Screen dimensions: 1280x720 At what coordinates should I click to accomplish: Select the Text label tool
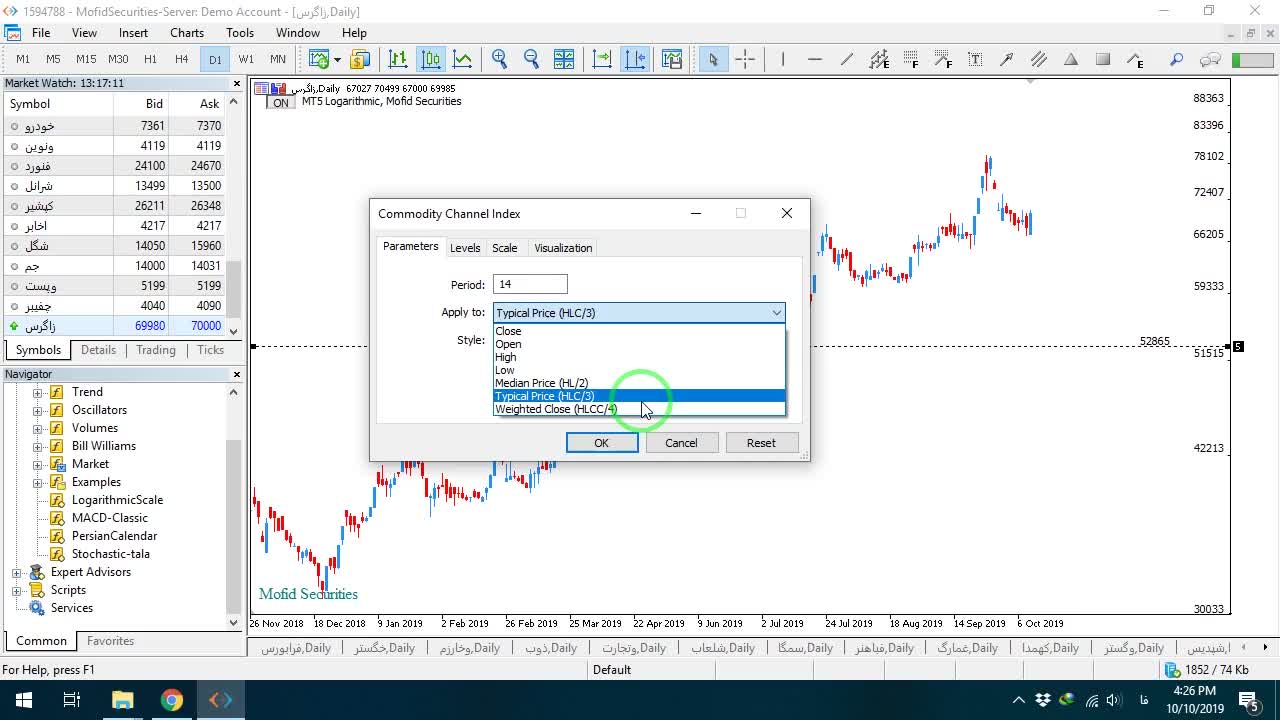click(x=975, y=59)
